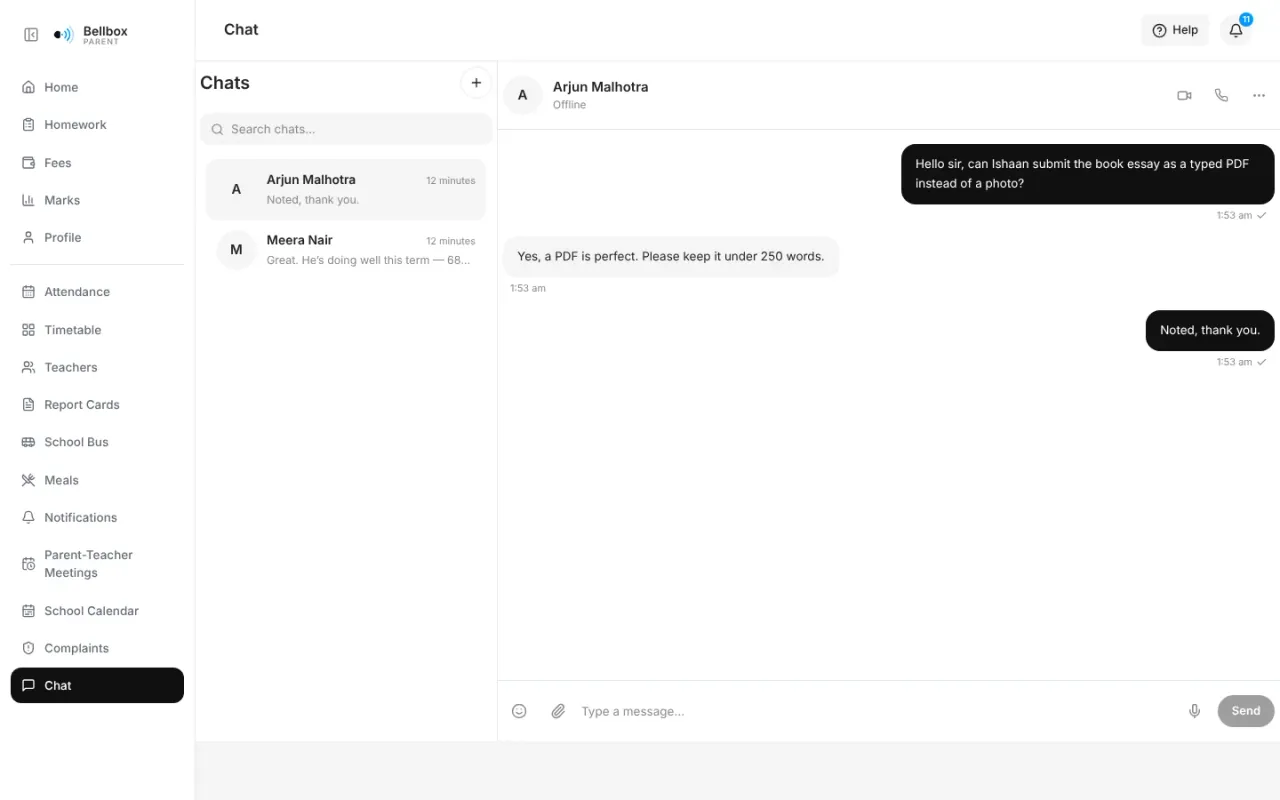Click the 'Noted, thank you.' message bubble
The image size is (1280, 800).
point(1210,330)
